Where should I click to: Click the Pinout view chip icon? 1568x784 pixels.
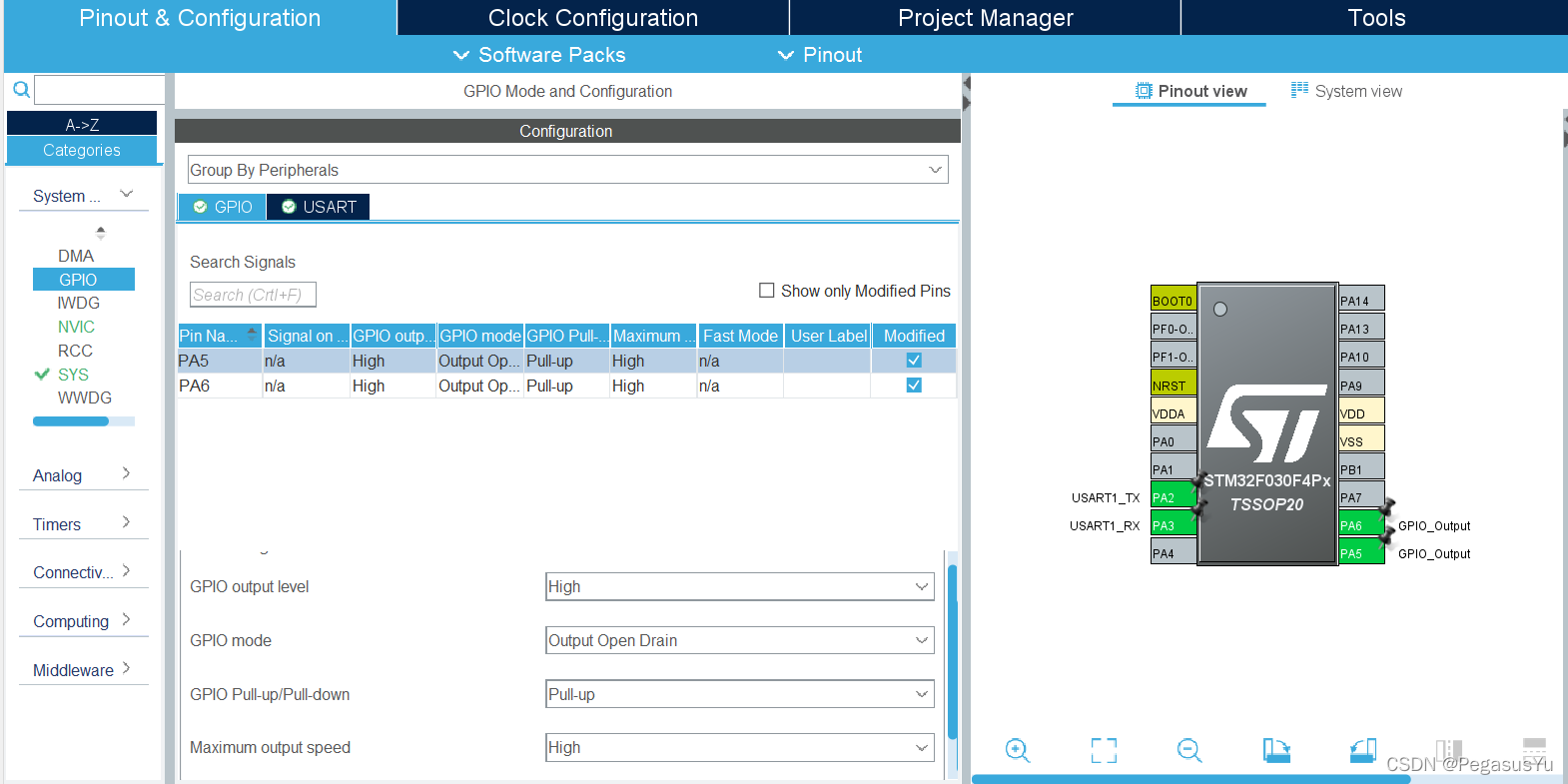click(x=1144, y=91)
